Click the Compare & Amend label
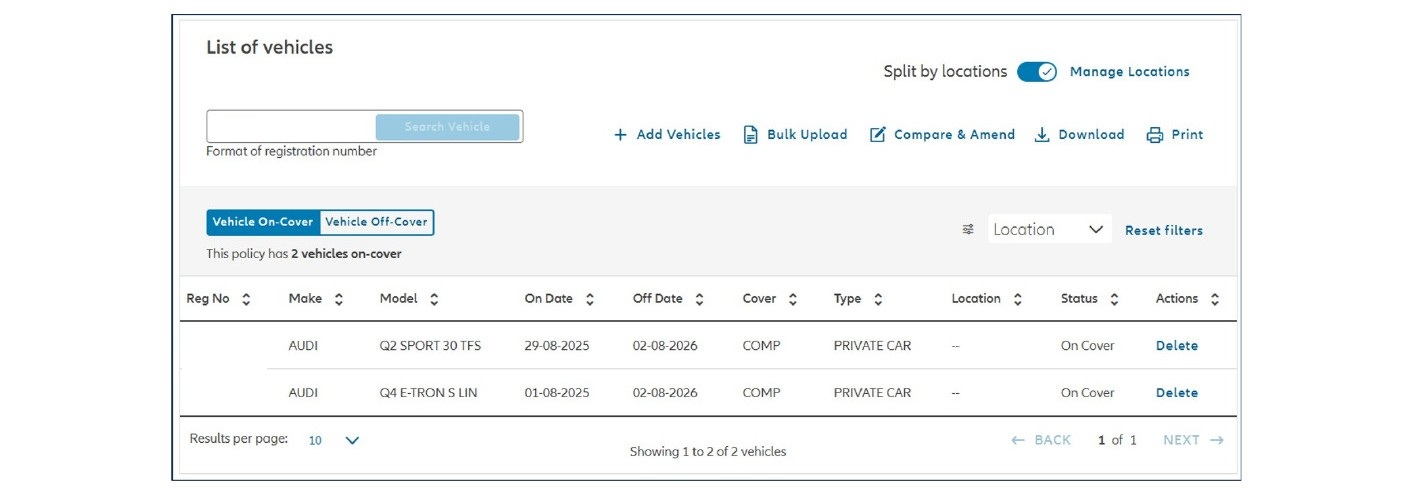Image resolution: width=1414 pixels, height=492 pixels. [954, 134]
